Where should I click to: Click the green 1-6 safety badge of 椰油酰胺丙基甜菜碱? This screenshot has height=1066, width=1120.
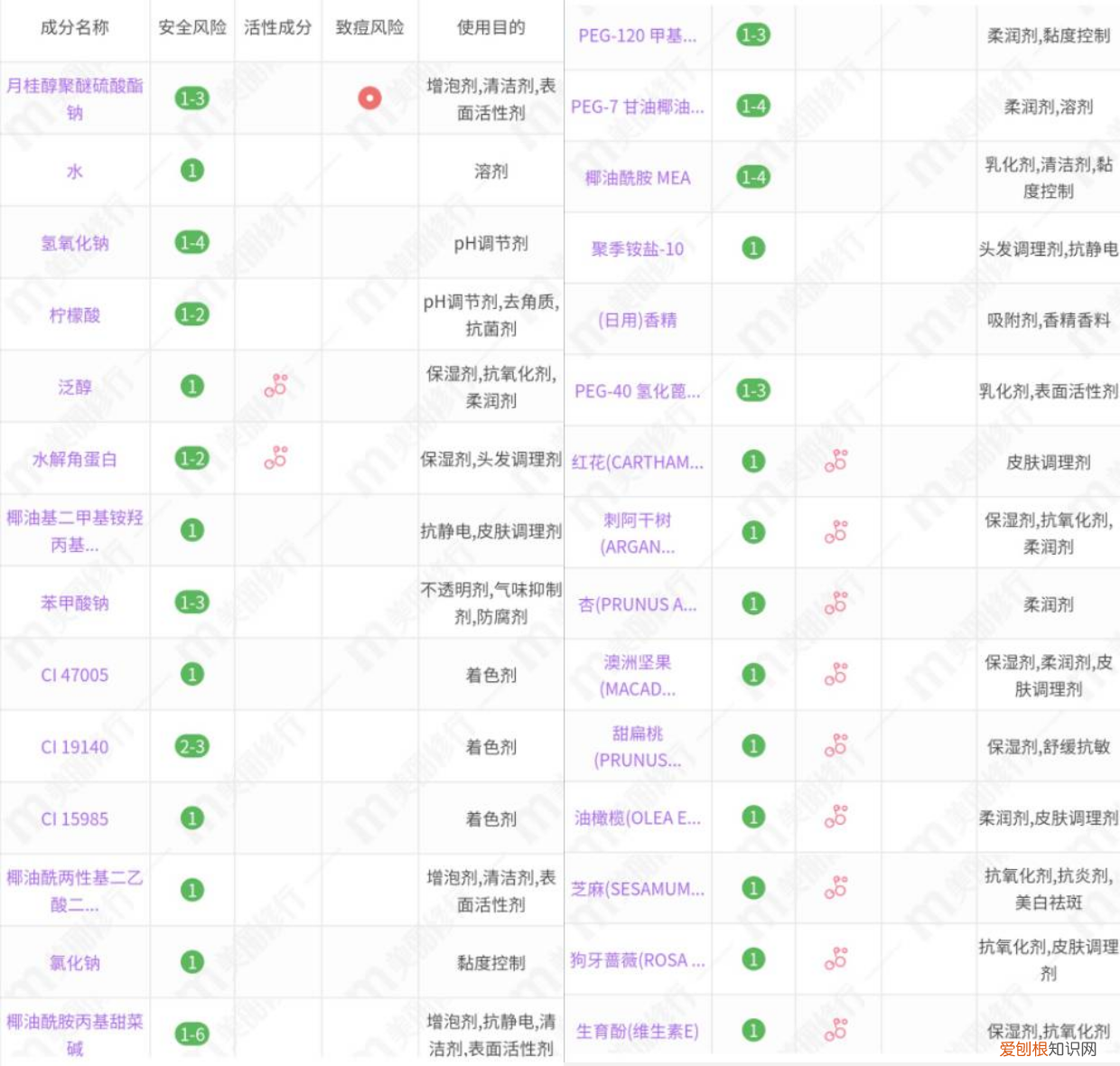coord(191,1033)
